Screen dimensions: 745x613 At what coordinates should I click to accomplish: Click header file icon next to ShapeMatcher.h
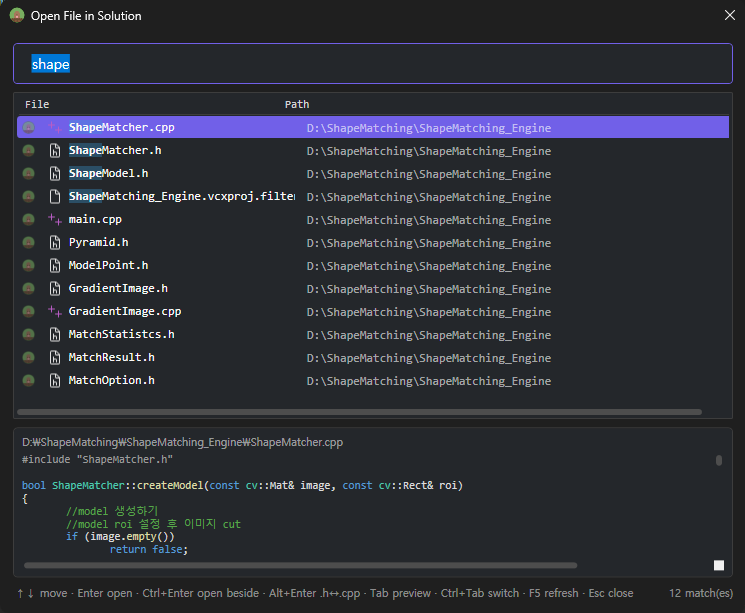tap(55, 151)
